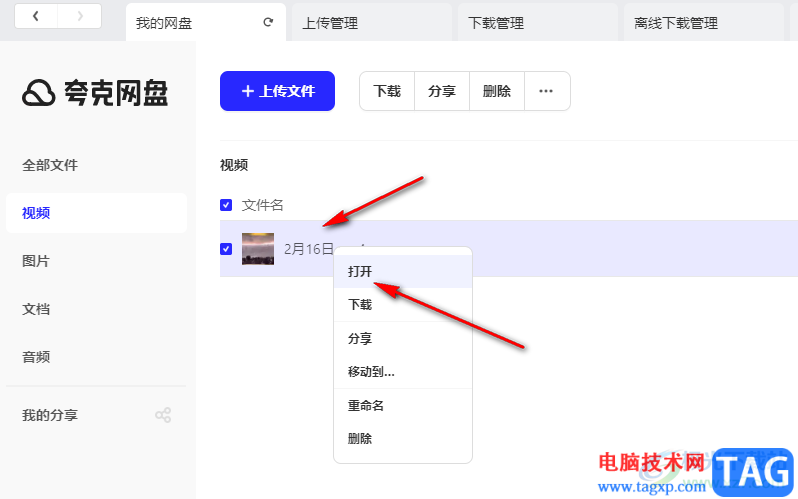The width and height of the screenshot is (798, 499).
Task: Select 视频 in the sidebar
Action: click(97, 213)
